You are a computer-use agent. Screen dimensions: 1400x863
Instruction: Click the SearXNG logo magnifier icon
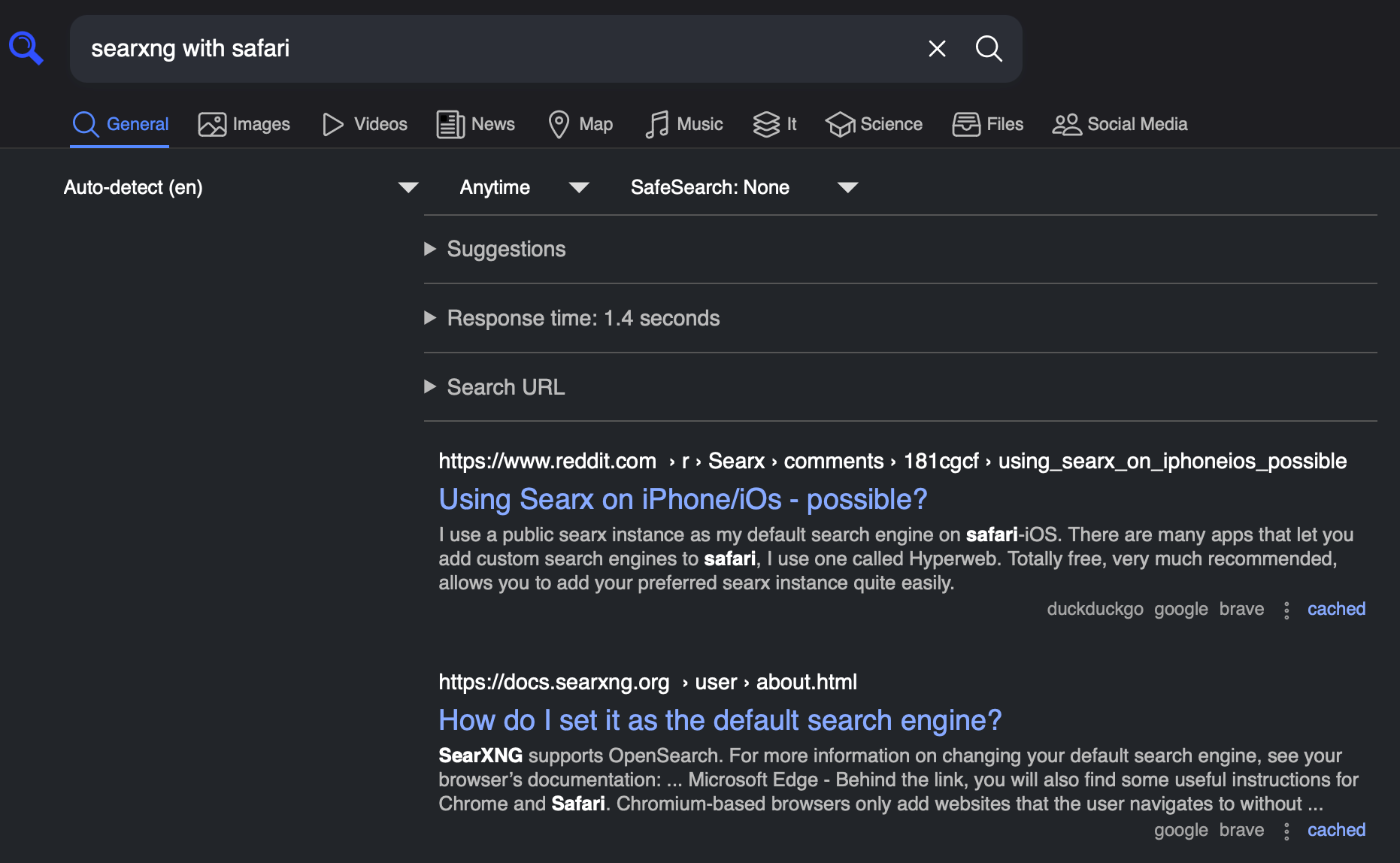(26, 48)
